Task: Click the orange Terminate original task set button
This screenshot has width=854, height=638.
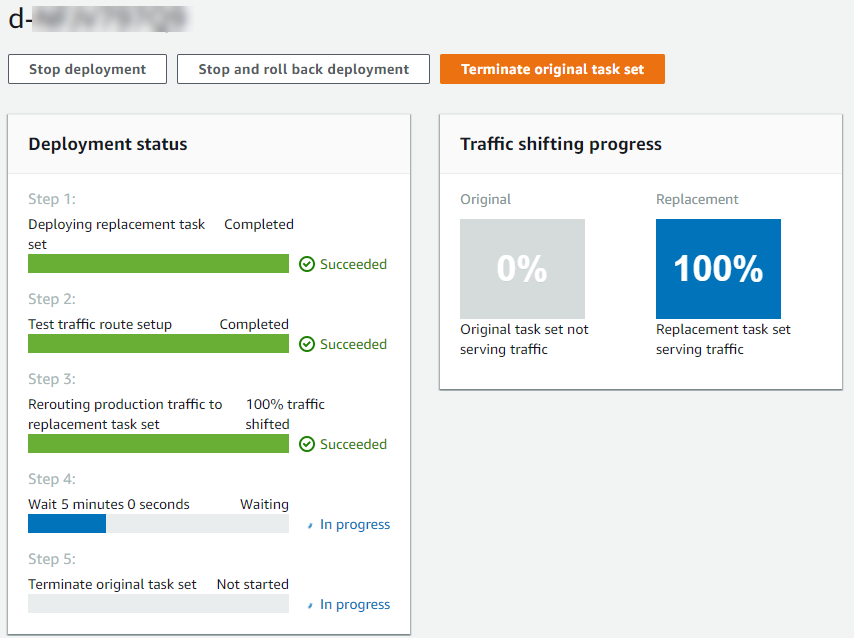Action: (552, 69)
